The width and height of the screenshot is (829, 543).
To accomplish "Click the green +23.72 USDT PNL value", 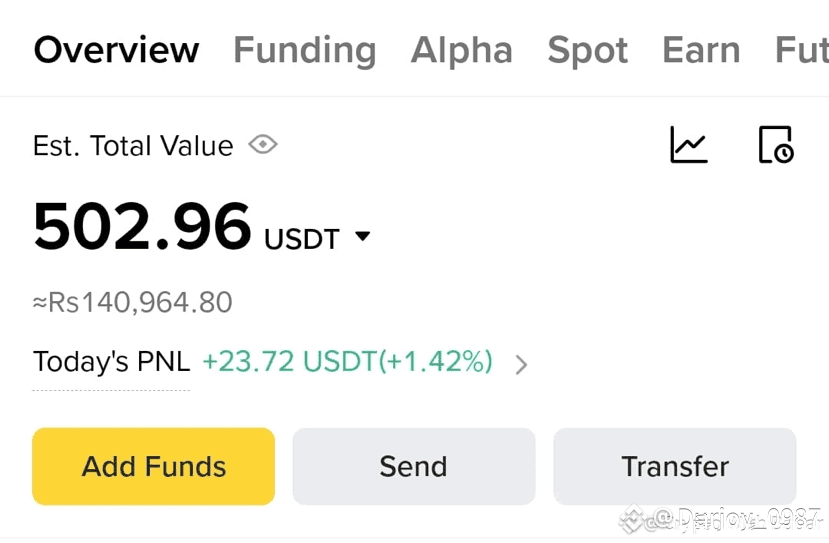I will pos(347,362).
